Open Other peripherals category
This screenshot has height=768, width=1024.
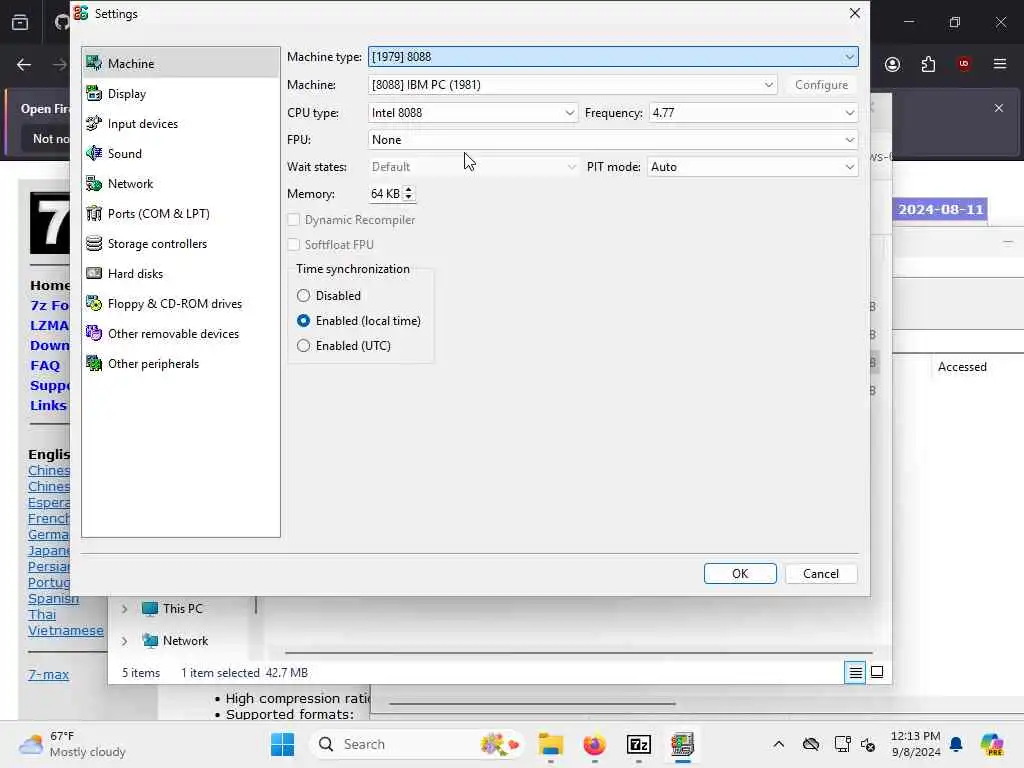(181, 364)
